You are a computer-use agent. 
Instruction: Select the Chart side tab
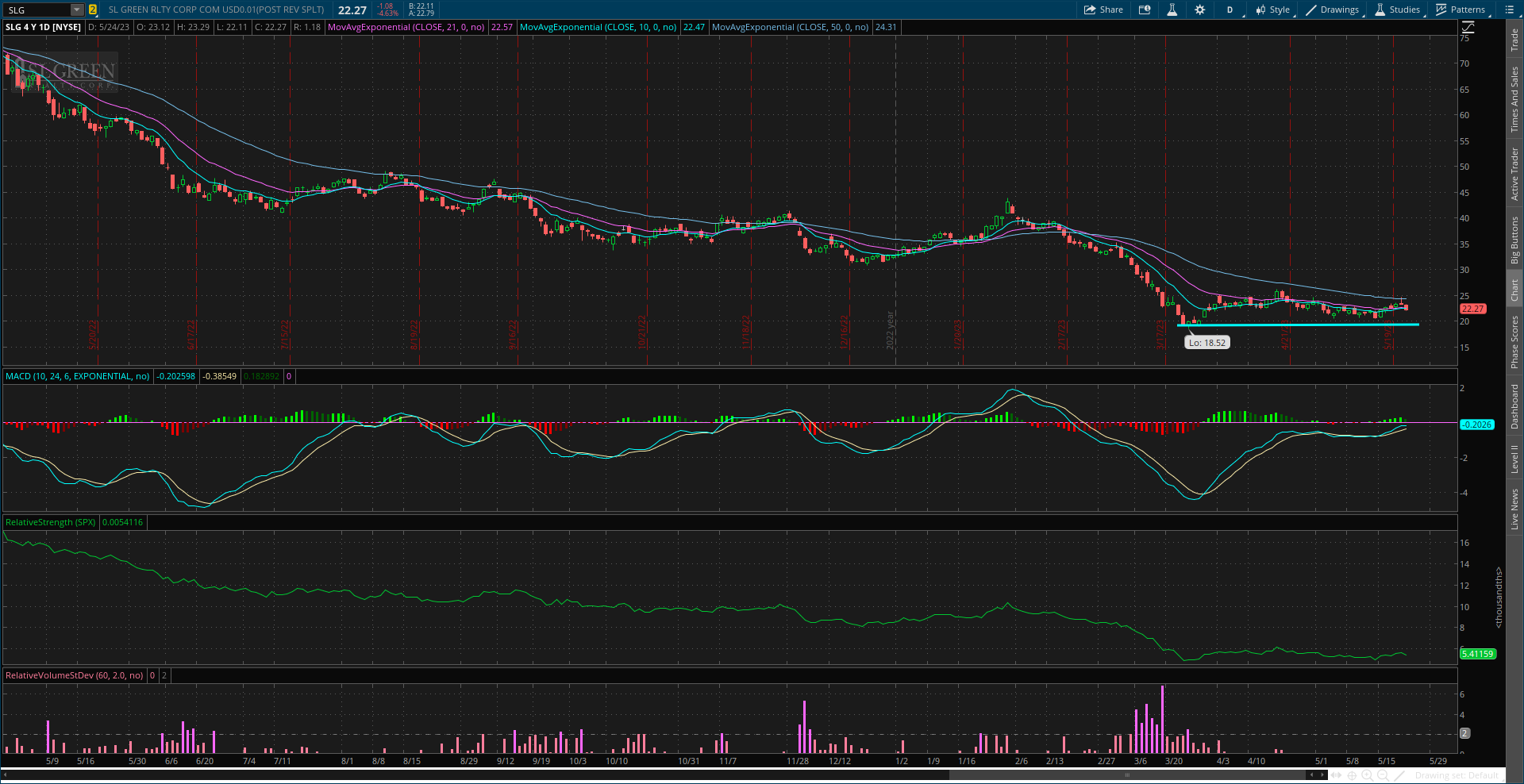(x=1514, y=290)
